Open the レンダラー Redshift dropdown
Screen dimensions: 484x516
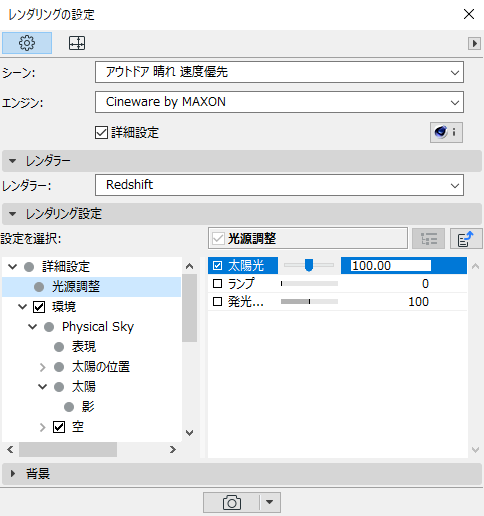point(279,185)
